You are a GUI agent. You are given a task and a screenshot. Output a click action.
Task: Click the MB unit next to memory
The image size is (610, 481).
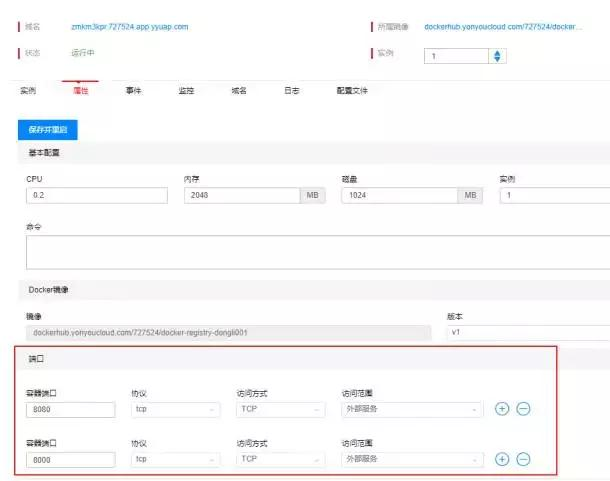pyautogui.click(x=312, y=195)
